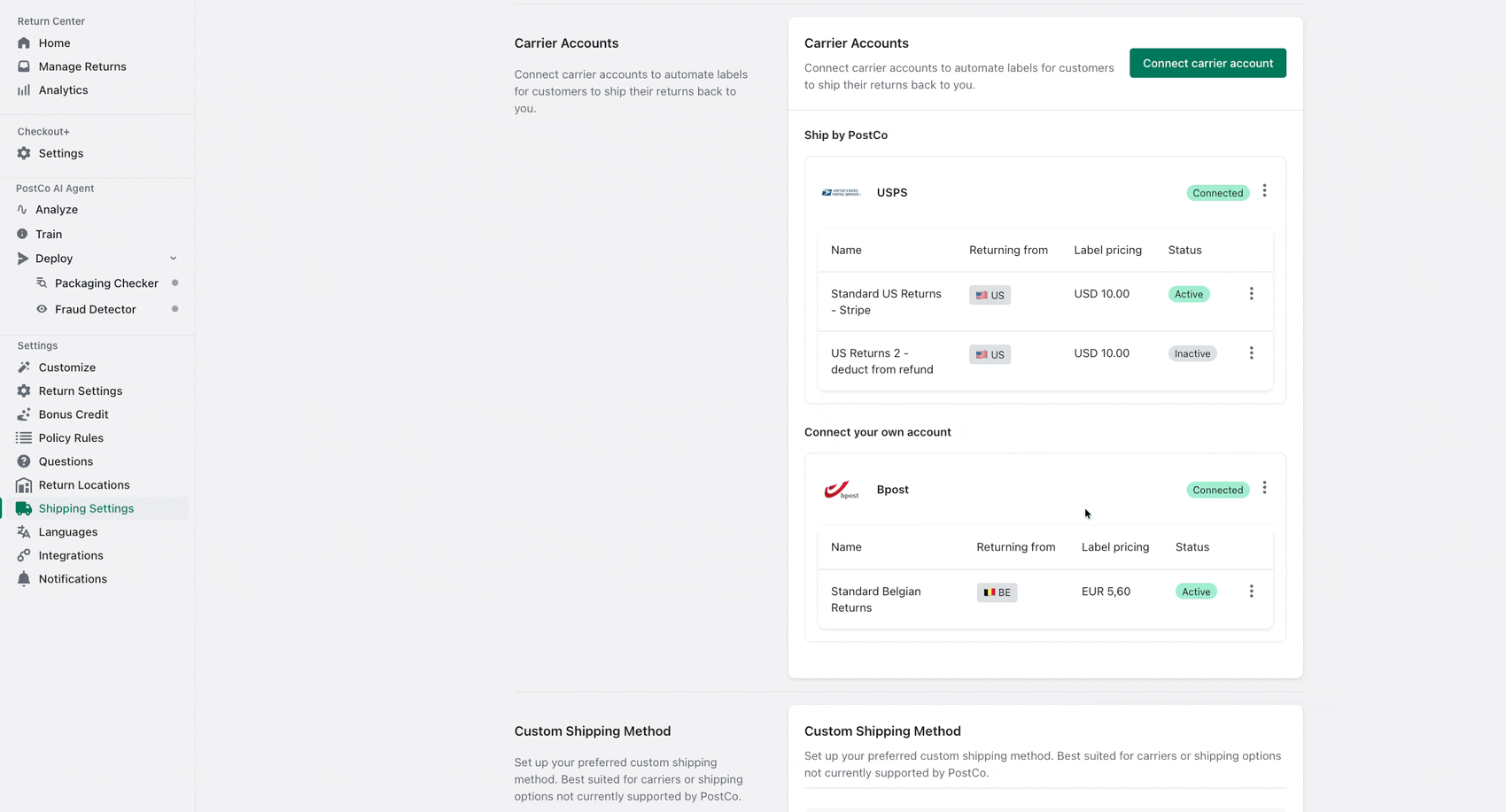The image size is (1506, 812).
Task: Click the Fraud Detector status dot
Action: [x=175, y=309]
